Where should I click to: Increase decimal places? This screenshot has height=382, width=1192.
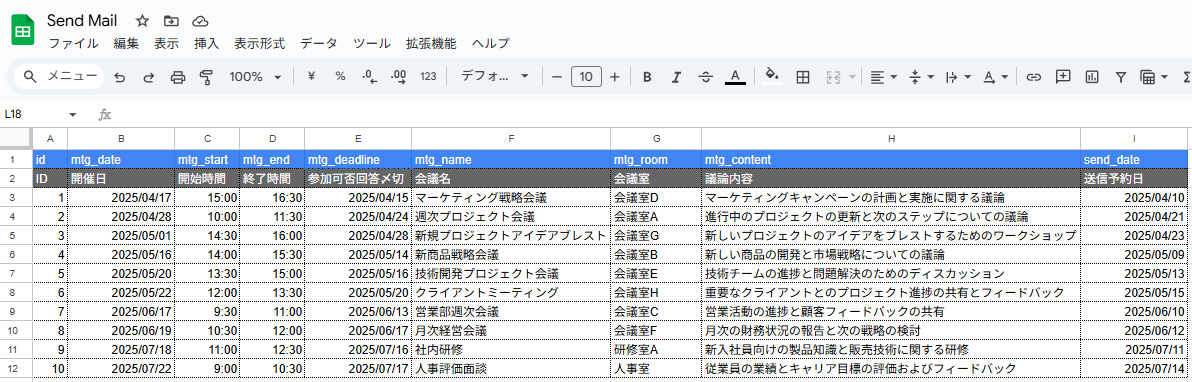pos(398,77)
